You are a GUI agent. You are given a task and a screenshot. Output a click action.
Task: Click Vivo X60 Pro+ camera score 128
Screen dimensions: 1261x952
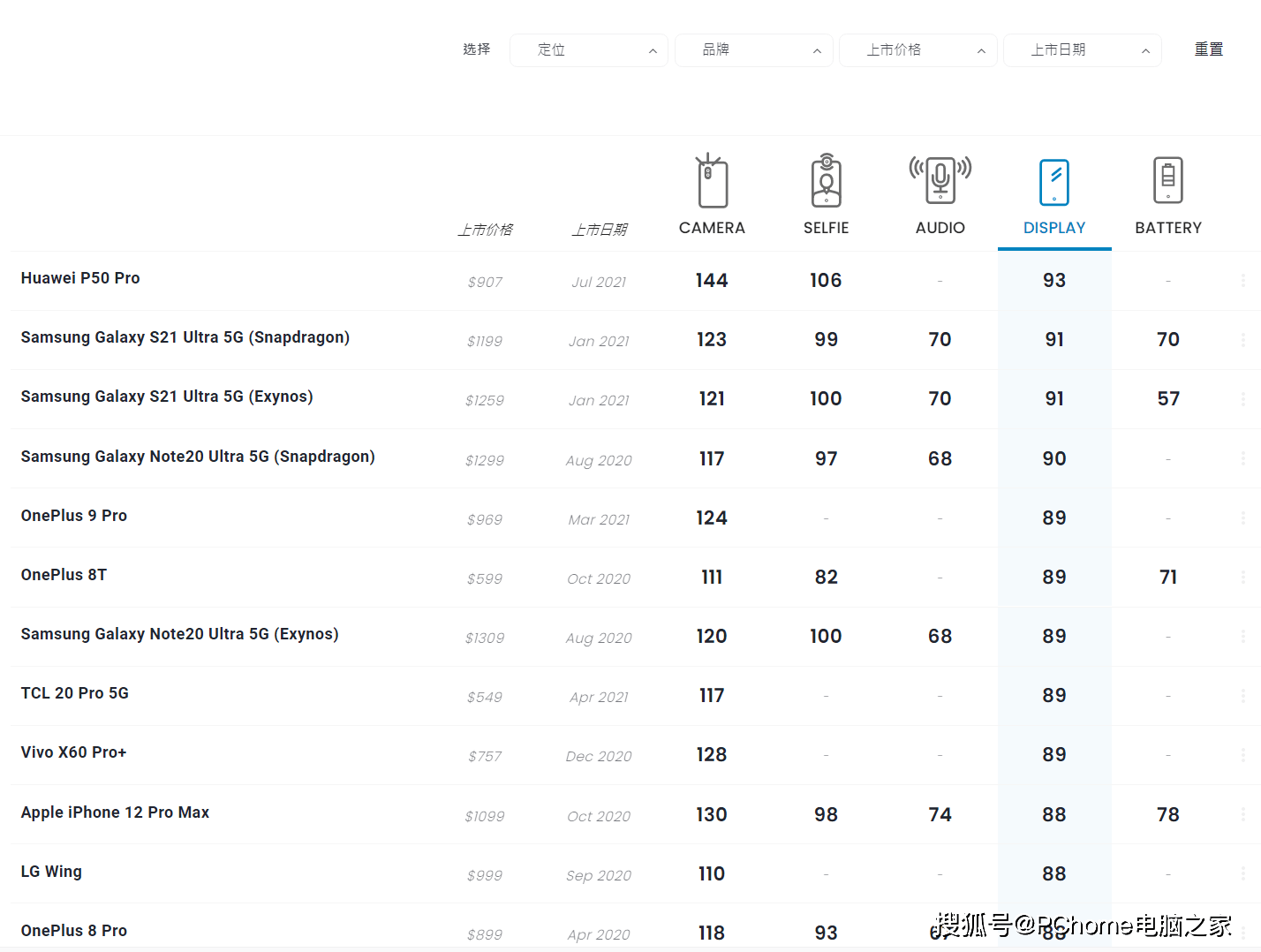[x=712, y=755]
